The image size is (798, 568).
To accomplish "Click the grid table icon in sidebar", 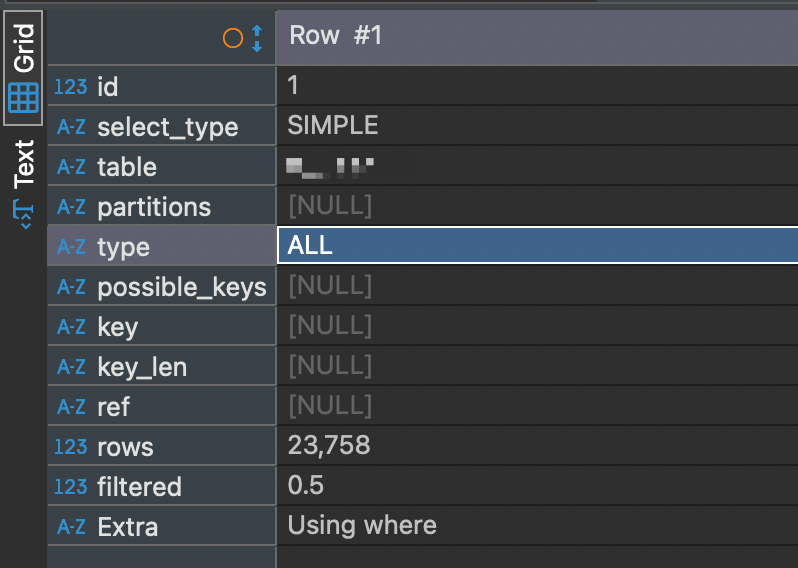I will [23, 98].
